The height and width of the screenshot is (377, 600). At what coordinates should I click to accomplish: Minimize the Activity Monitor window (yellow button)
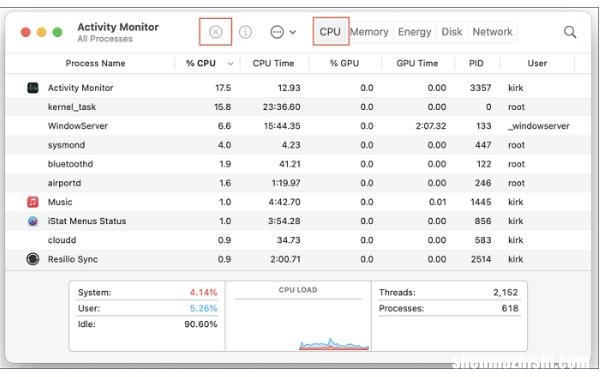41,32
